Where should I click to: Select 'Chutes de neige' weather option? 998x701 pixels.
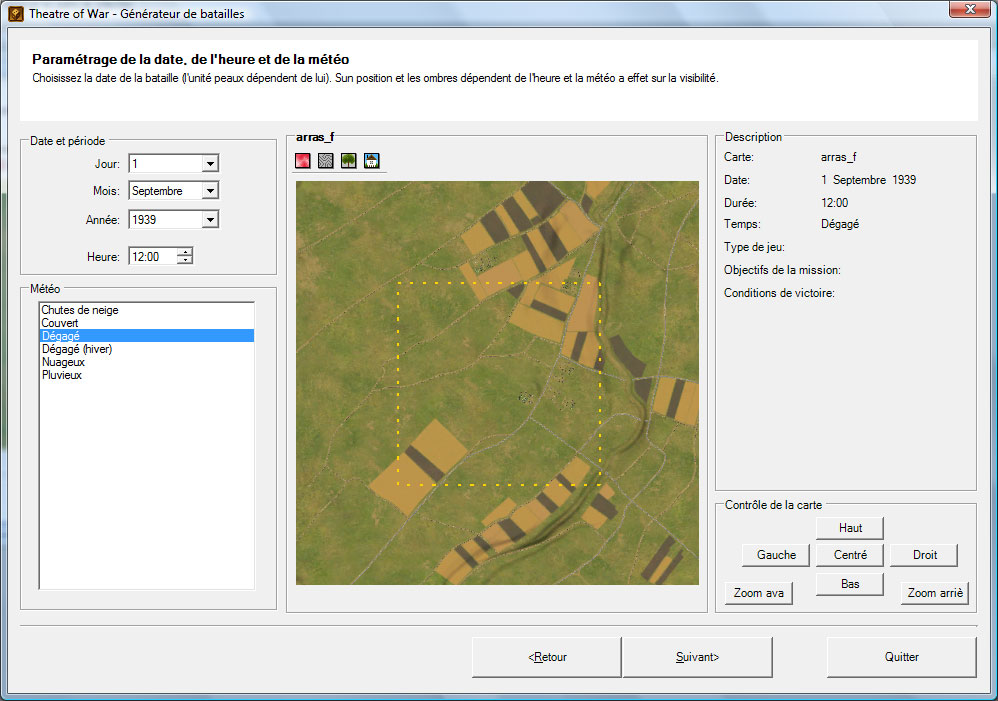pos(80,310)
